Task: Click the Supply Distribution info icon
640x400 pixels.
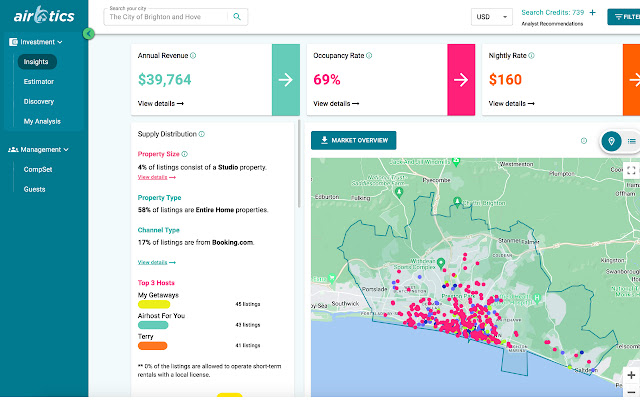Action: click(201, 134)
